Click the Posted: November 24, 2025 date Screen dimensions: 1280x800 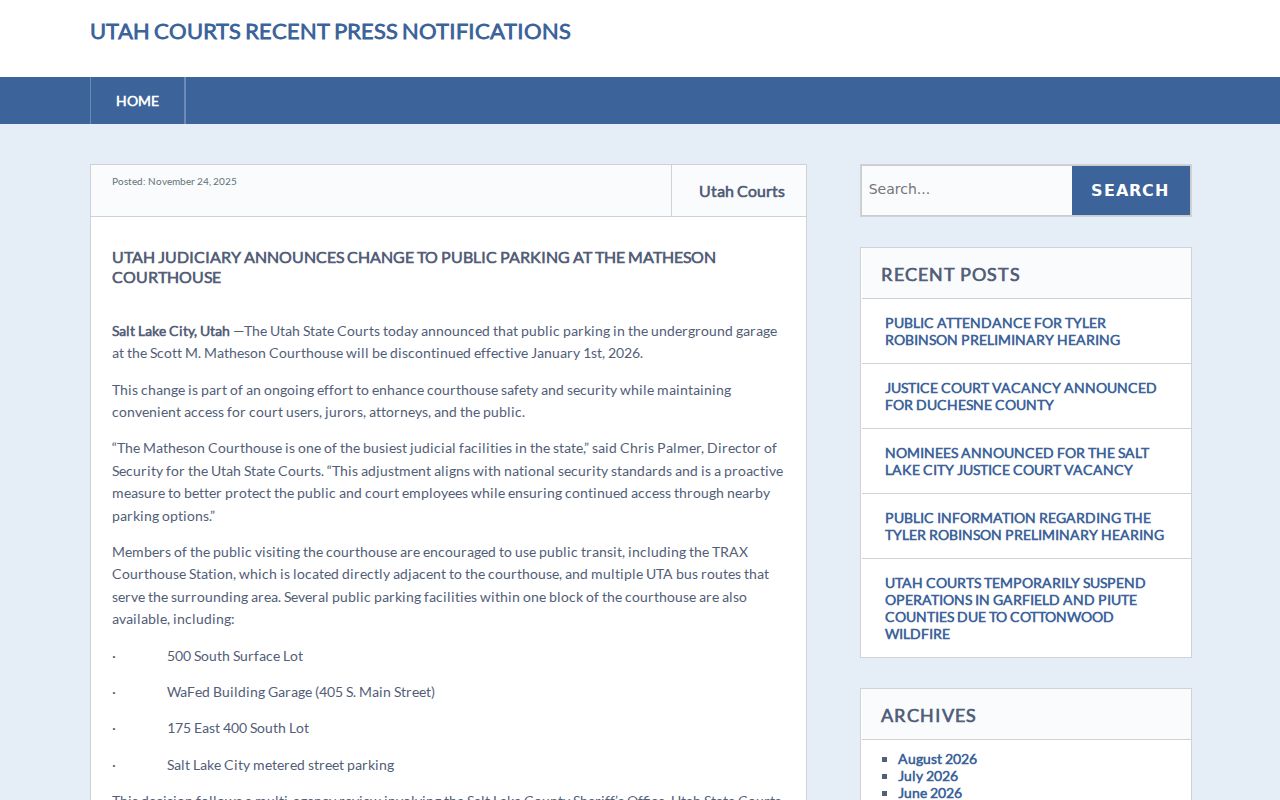[x=174, y=181]
